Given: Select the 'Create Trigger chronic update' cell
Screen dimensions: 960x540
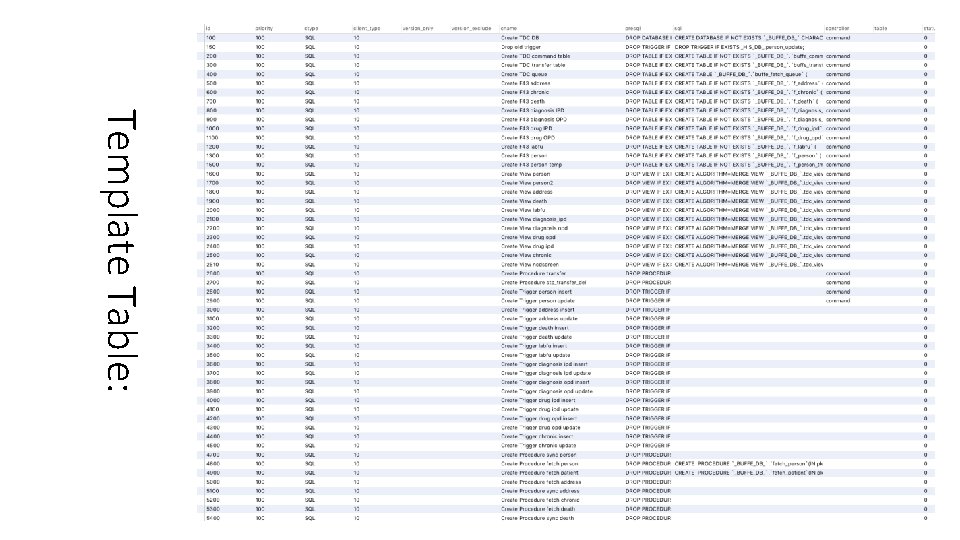Looking at the screenshot, I should click(x=539, y=446).
